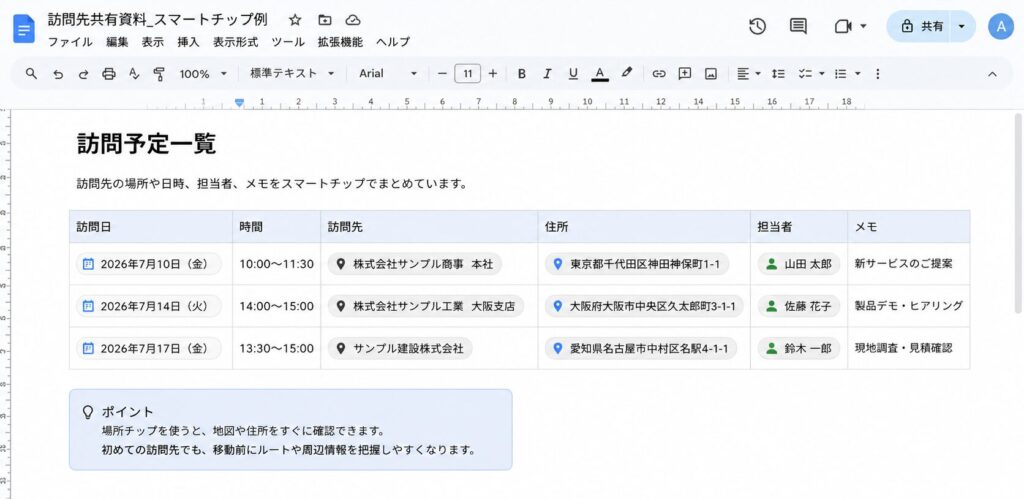1024x499 pixels.
Task: Open 株式会社サンプル工業 大阪支店 place chip
Action: point(426,306)
